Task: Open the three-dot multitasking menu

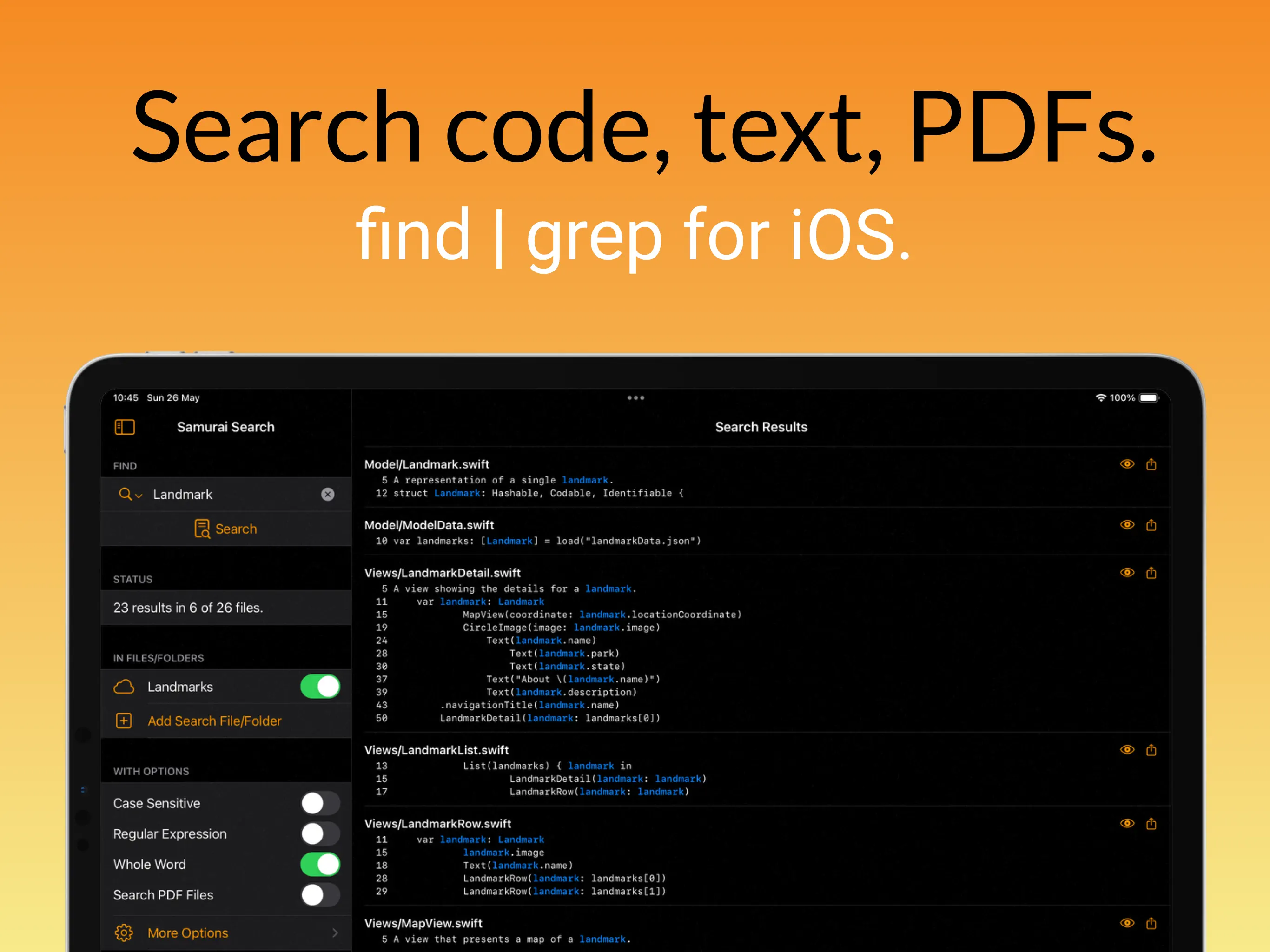Action: click(635, 397)
